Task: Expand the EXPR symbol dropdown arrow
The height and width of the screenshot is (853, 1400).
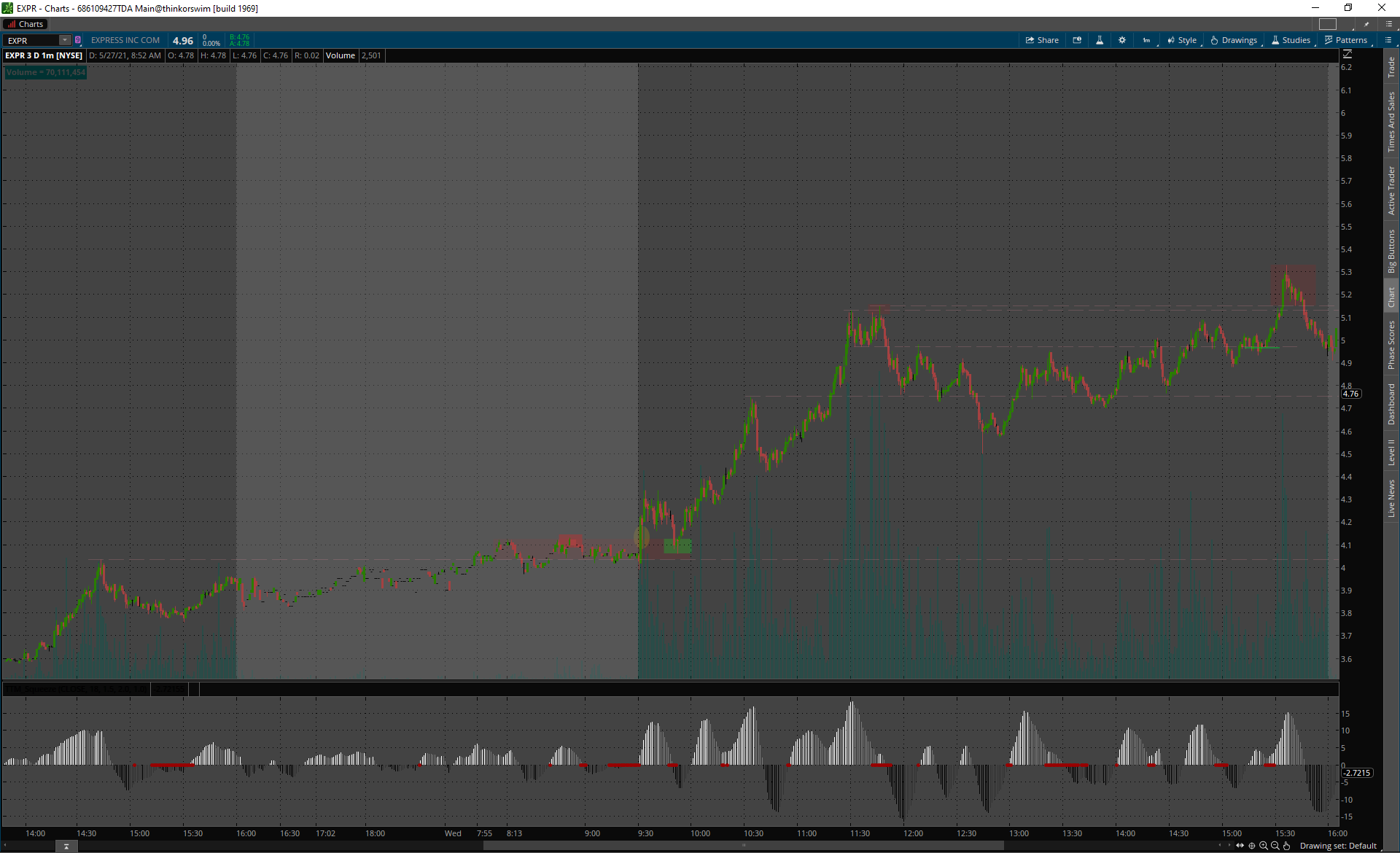Action: pos(64,40)
